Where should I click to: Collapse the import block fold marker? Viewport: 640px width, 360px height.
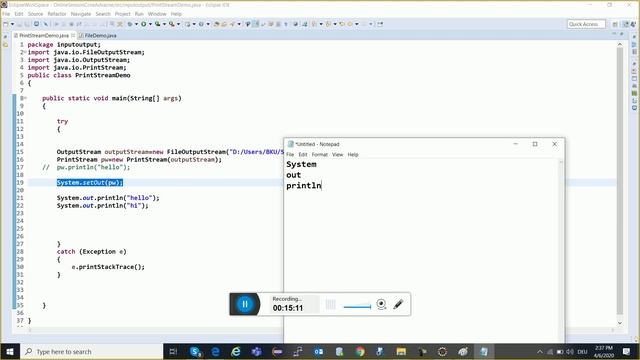click(x=25, y=52)
